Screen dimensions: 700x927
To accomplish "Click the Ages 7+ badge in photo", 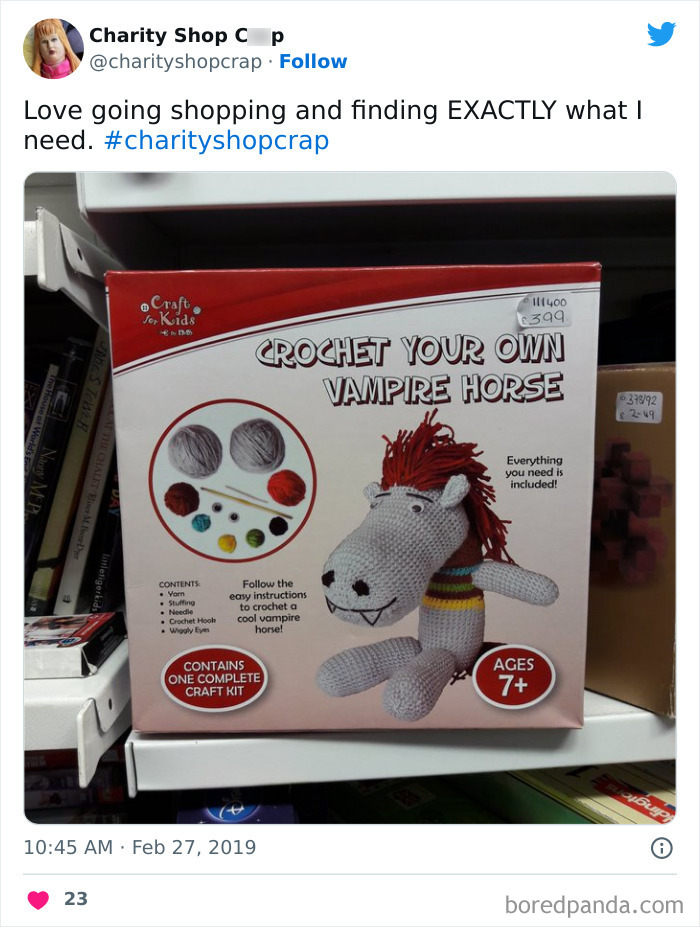I will (514, 676).
